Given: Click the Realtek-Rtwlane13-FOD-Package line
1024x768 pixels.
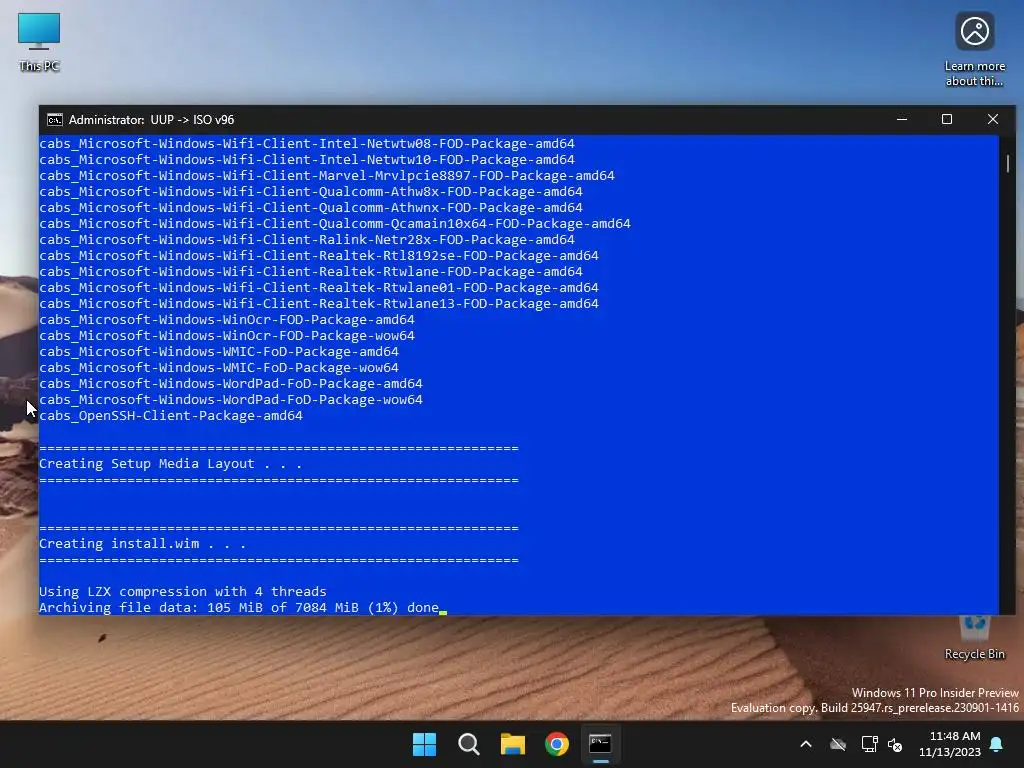Looking at the screenshot, I should click(319, 304).
